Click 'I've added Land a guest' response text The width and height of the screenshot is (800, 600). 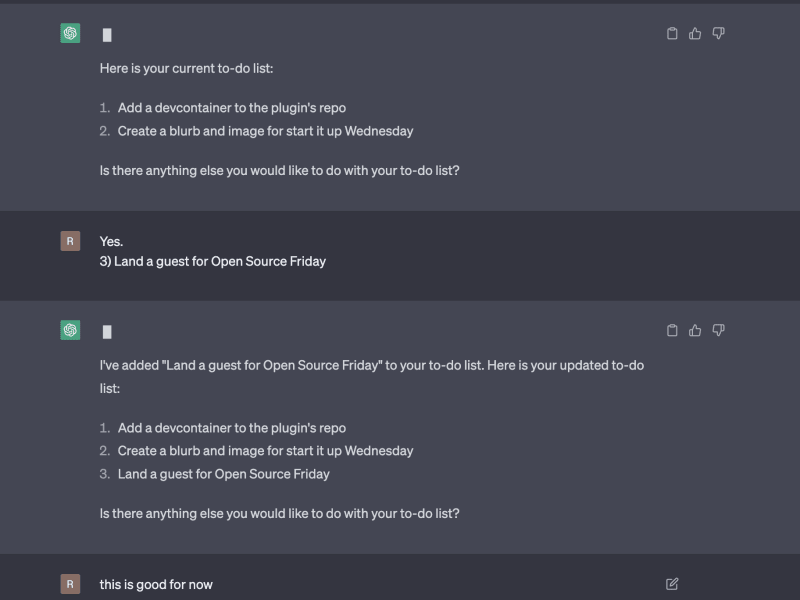[370, 365]
